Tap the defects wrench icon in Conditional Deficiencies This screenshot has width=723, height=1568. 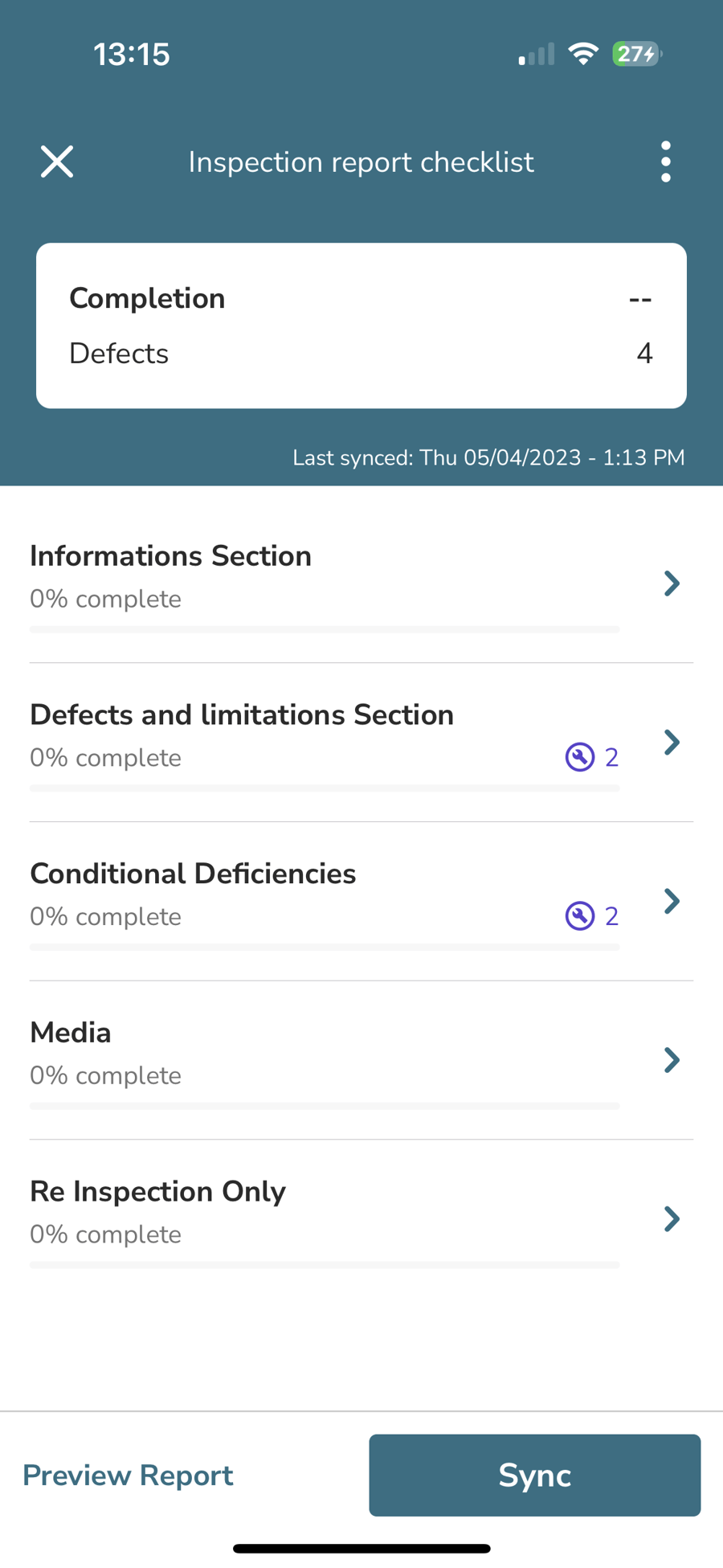[580, 915]
